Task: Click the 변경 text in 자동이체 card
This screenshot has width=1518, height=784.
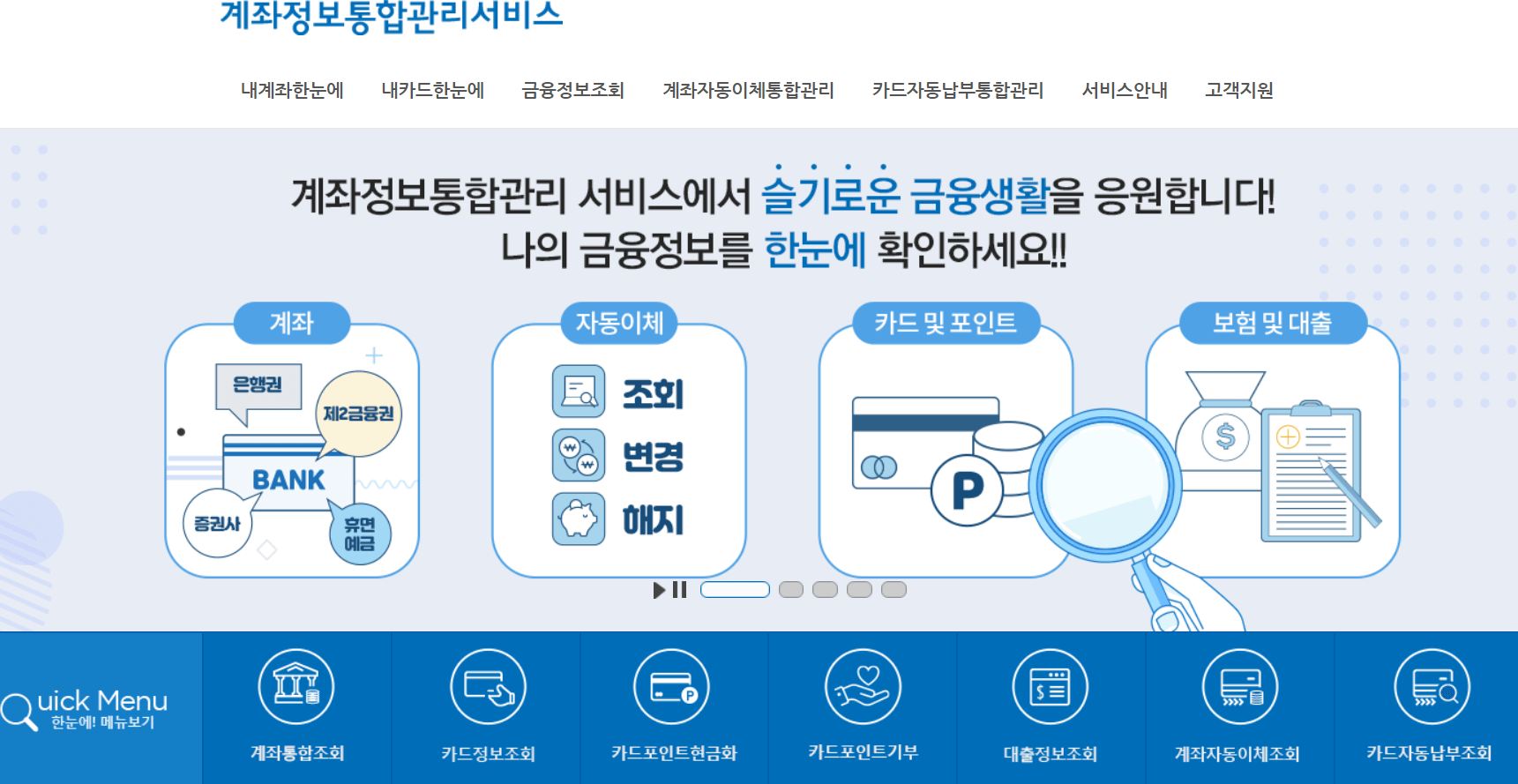Action: click(654, 457)
